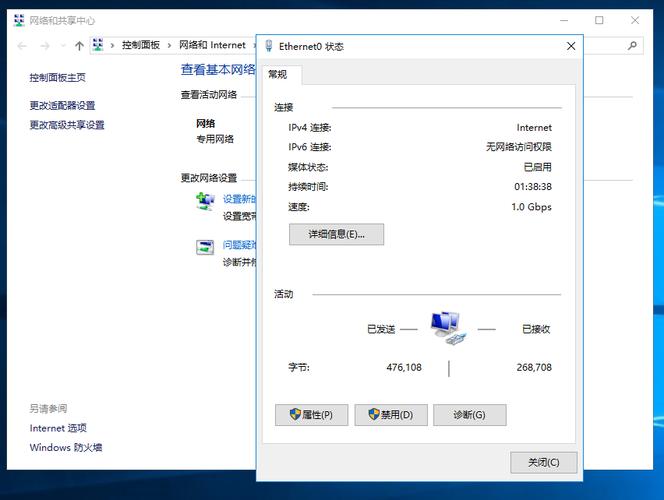This screenshot has width=664, height=500.
Task: Go forward with the forward arrow
Action: click(45, 46)
